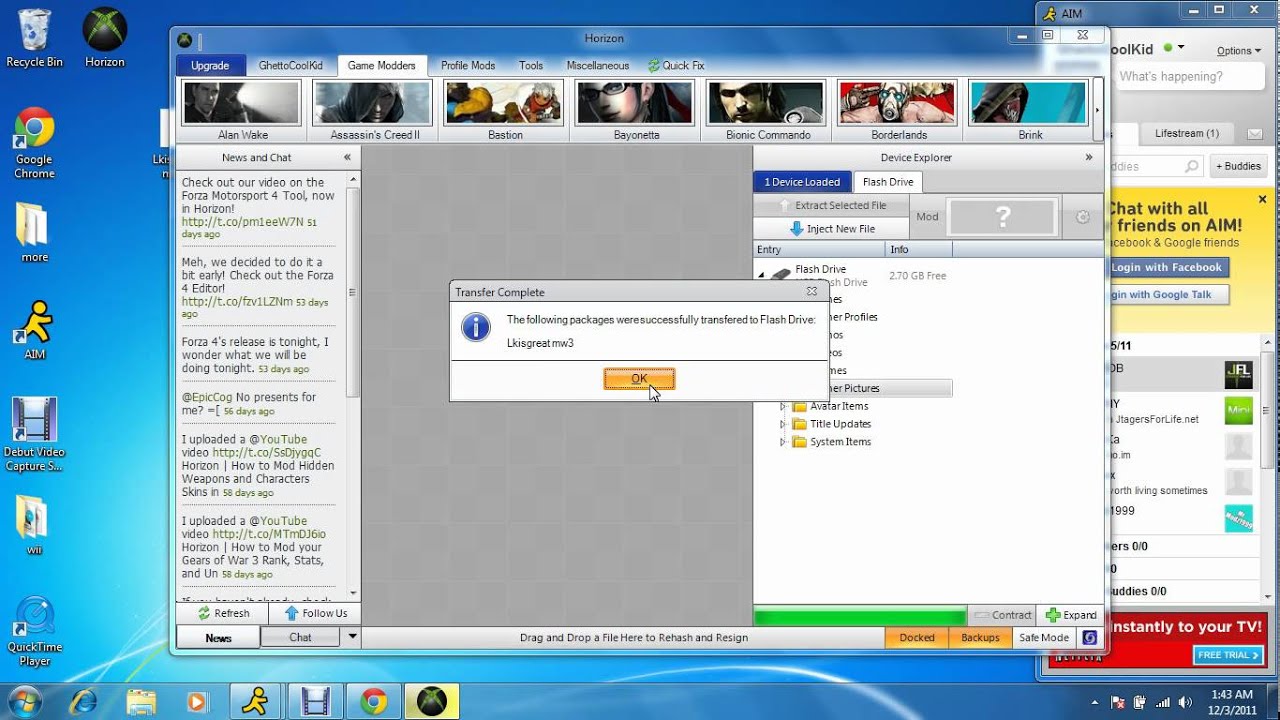
Task: Open the Bastion game modder
Action: (505, 110)
